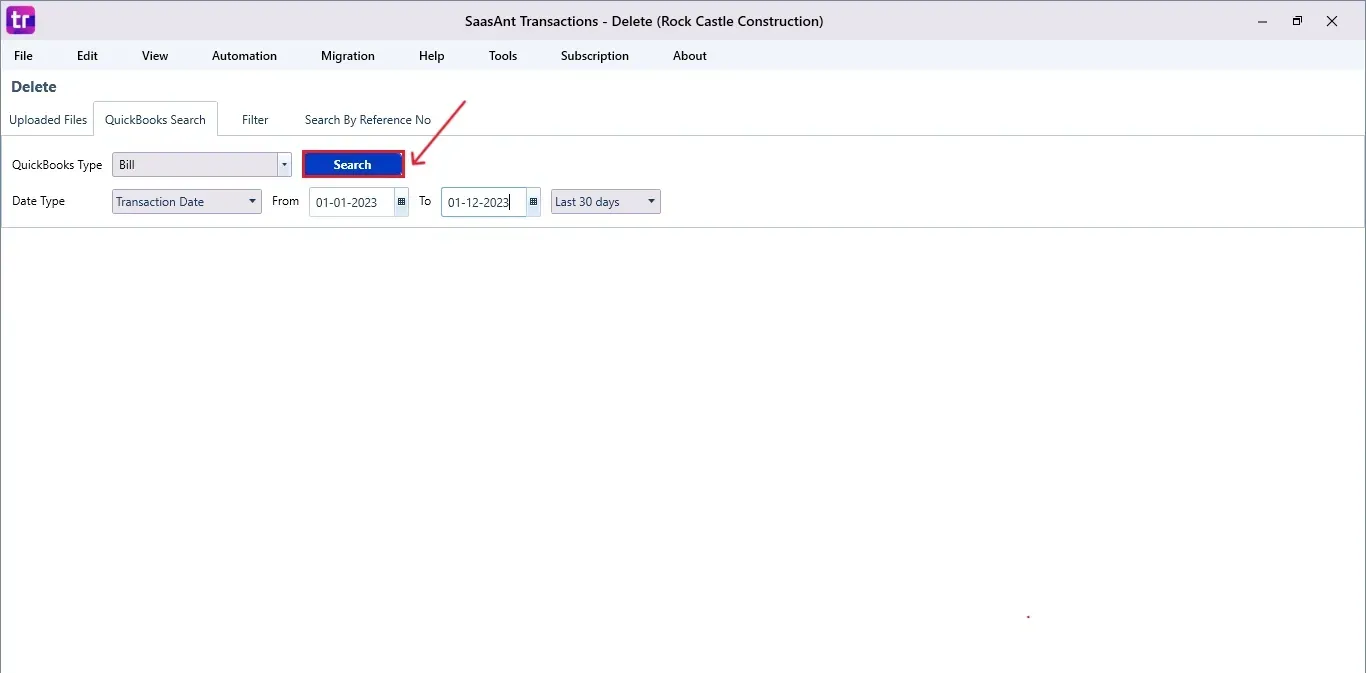Restore down the application window

(1297, 21)
